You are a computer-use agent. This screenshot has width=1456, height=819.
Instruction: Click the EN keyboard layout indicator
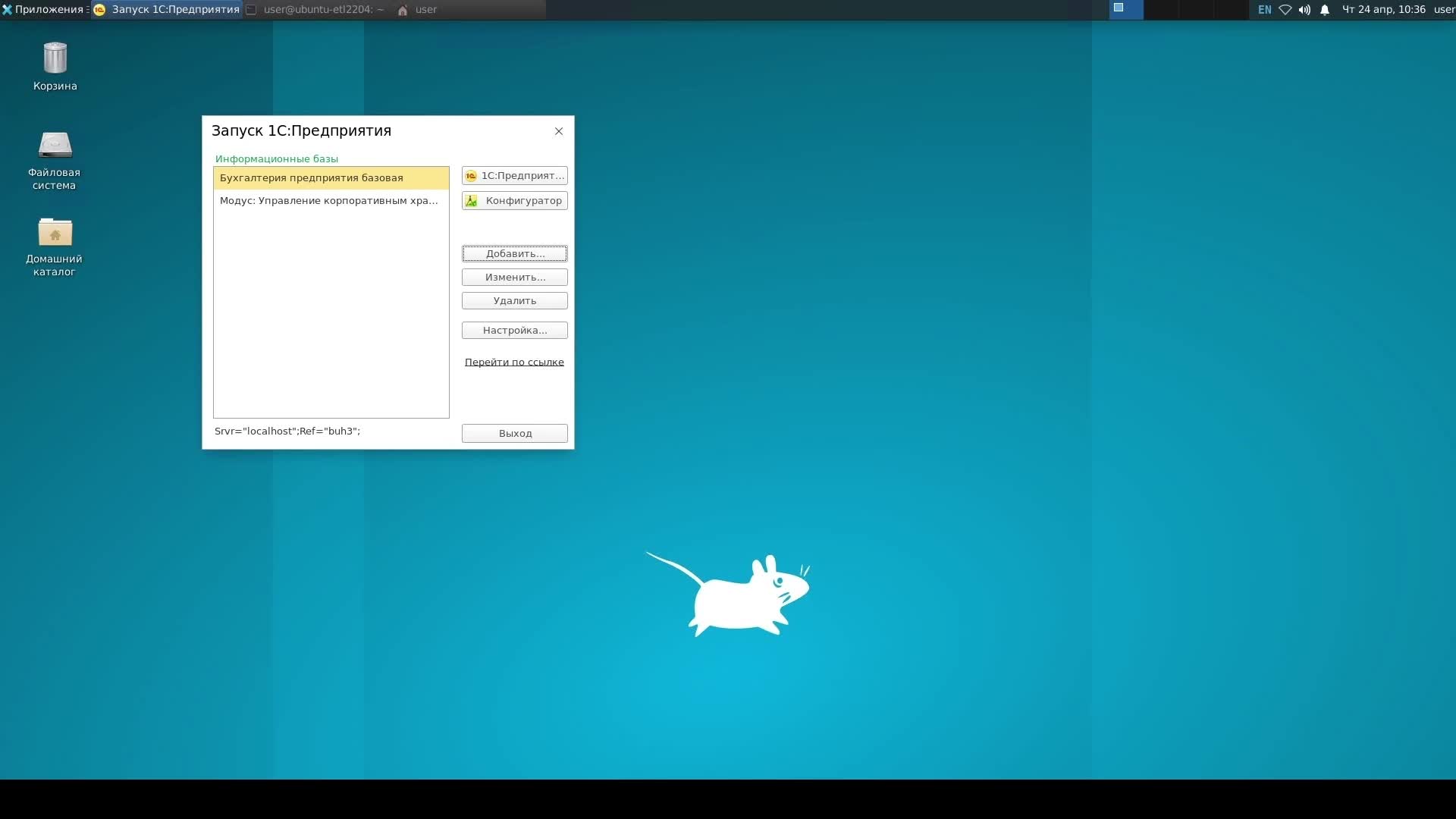pos(1264,10)
